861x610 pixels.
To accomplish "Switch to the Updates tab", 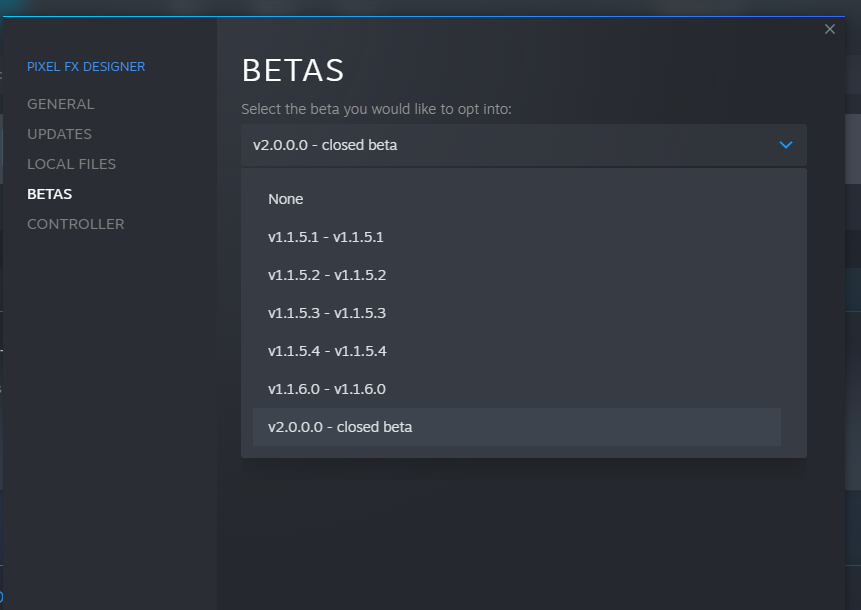I will click(x=59, y=134).
